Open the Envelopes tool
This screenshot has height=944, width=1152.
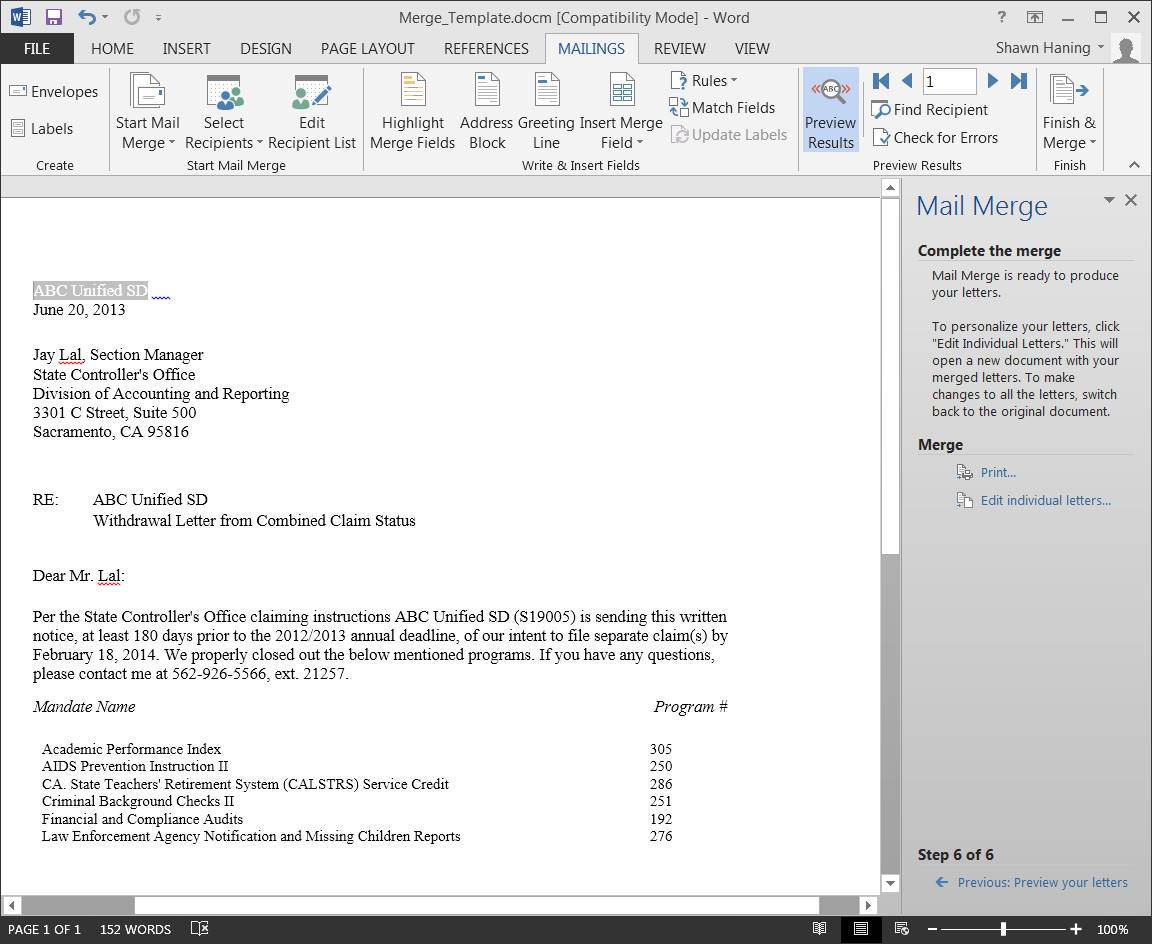[x=54, y=92]
